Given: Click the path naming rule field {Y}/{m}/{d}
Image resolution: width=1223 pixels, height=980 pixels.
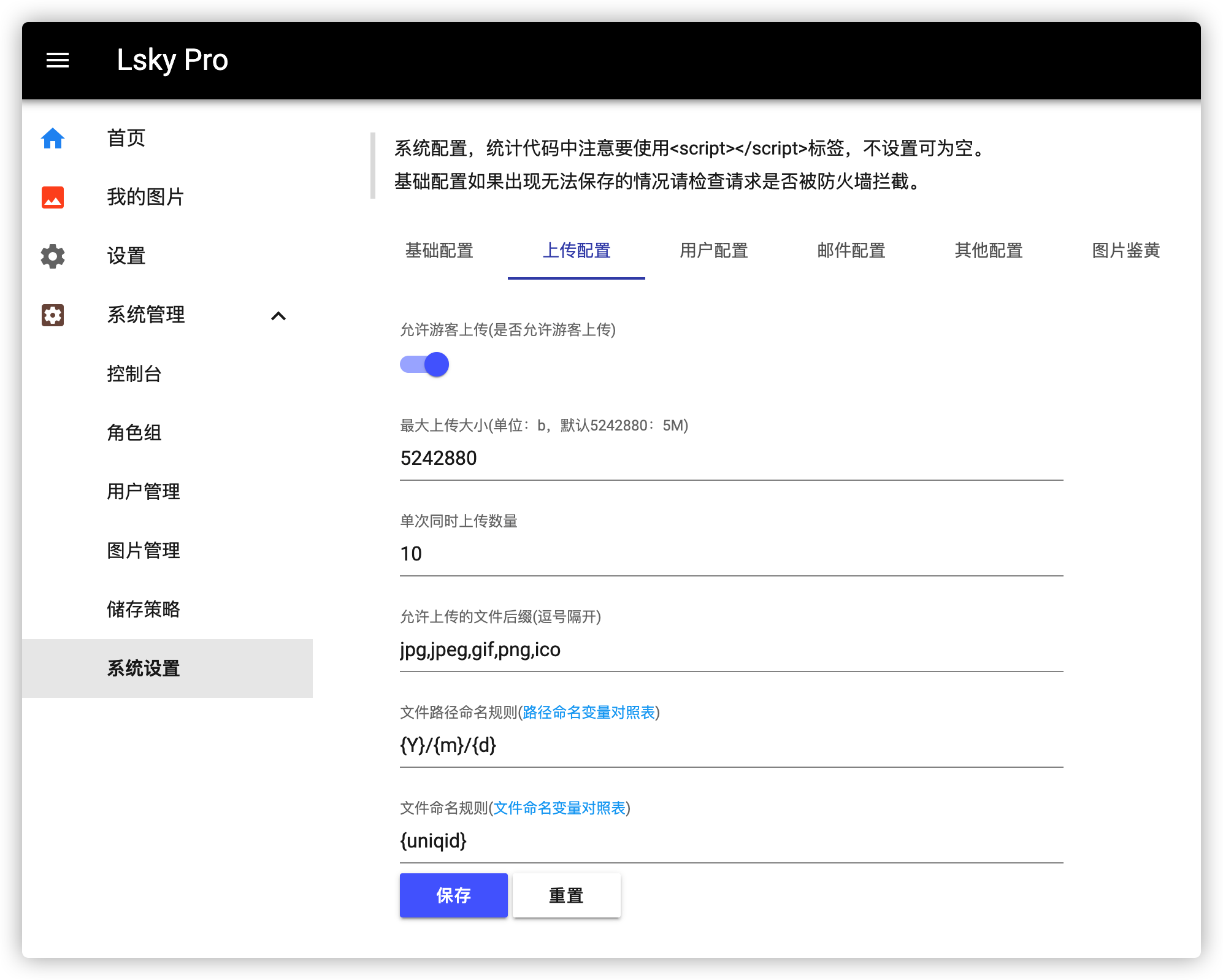Looking at the screenshot, I should click(x=732, y=746).
